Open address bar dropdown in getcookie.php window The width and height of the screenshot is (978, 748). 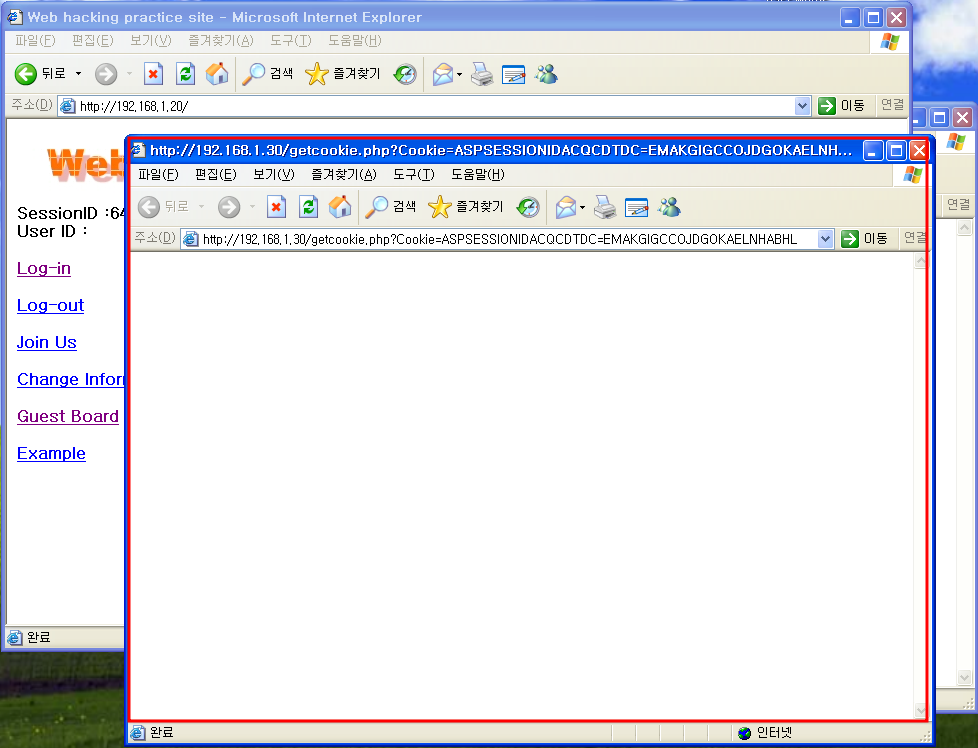825,239
